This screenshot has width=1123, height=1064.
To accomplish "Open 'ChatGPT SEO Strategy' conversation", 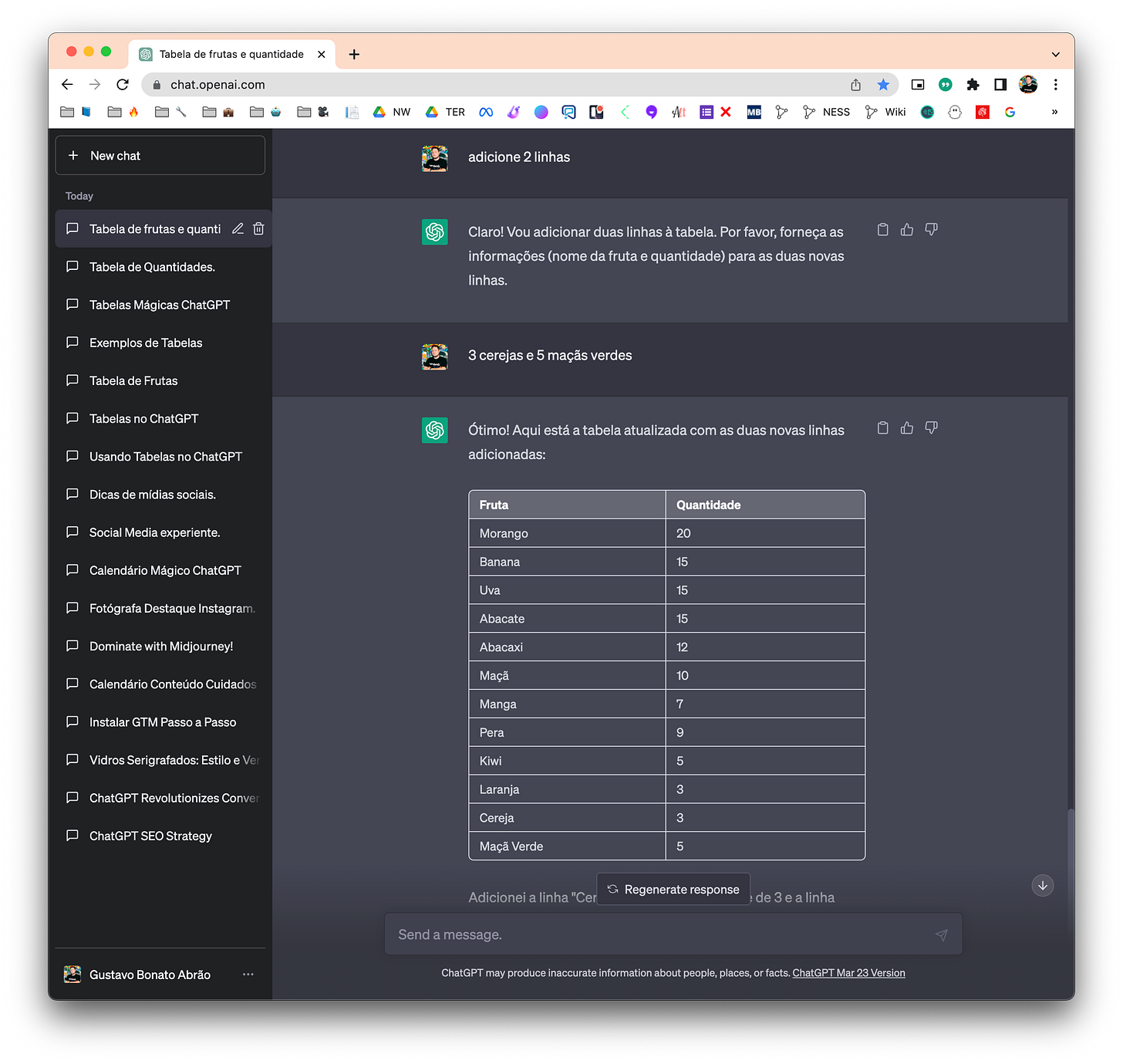I will (x=164, y=836).
